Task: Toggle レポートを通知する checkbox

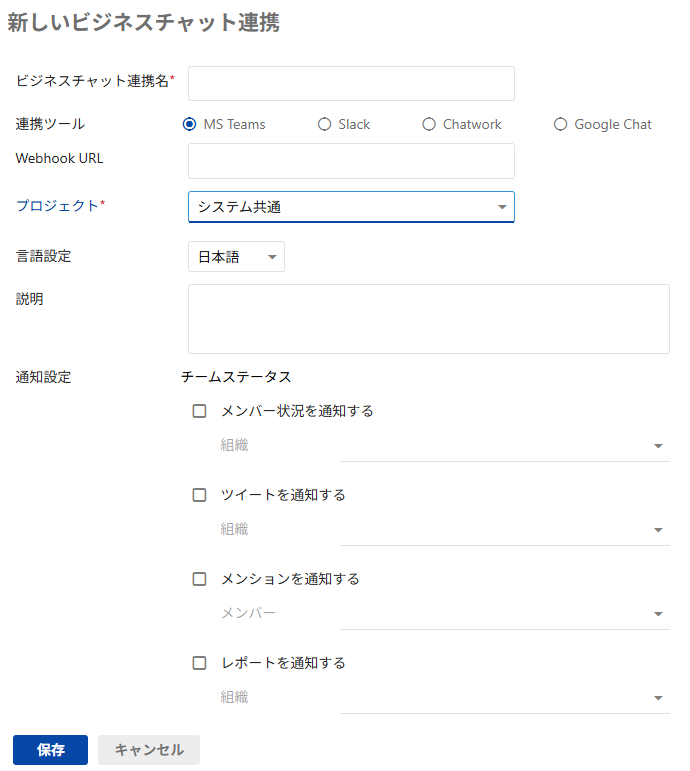Action: (199, 663)
